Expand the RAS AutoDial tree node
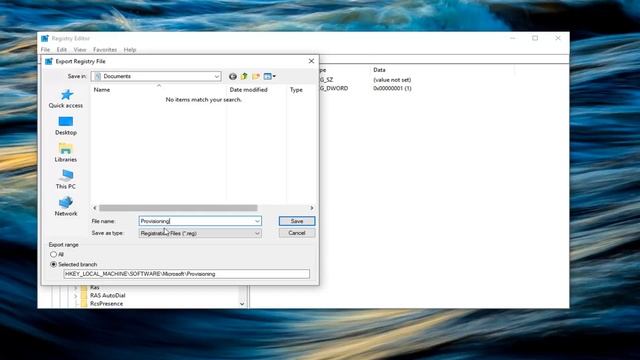 coord(76,296)
